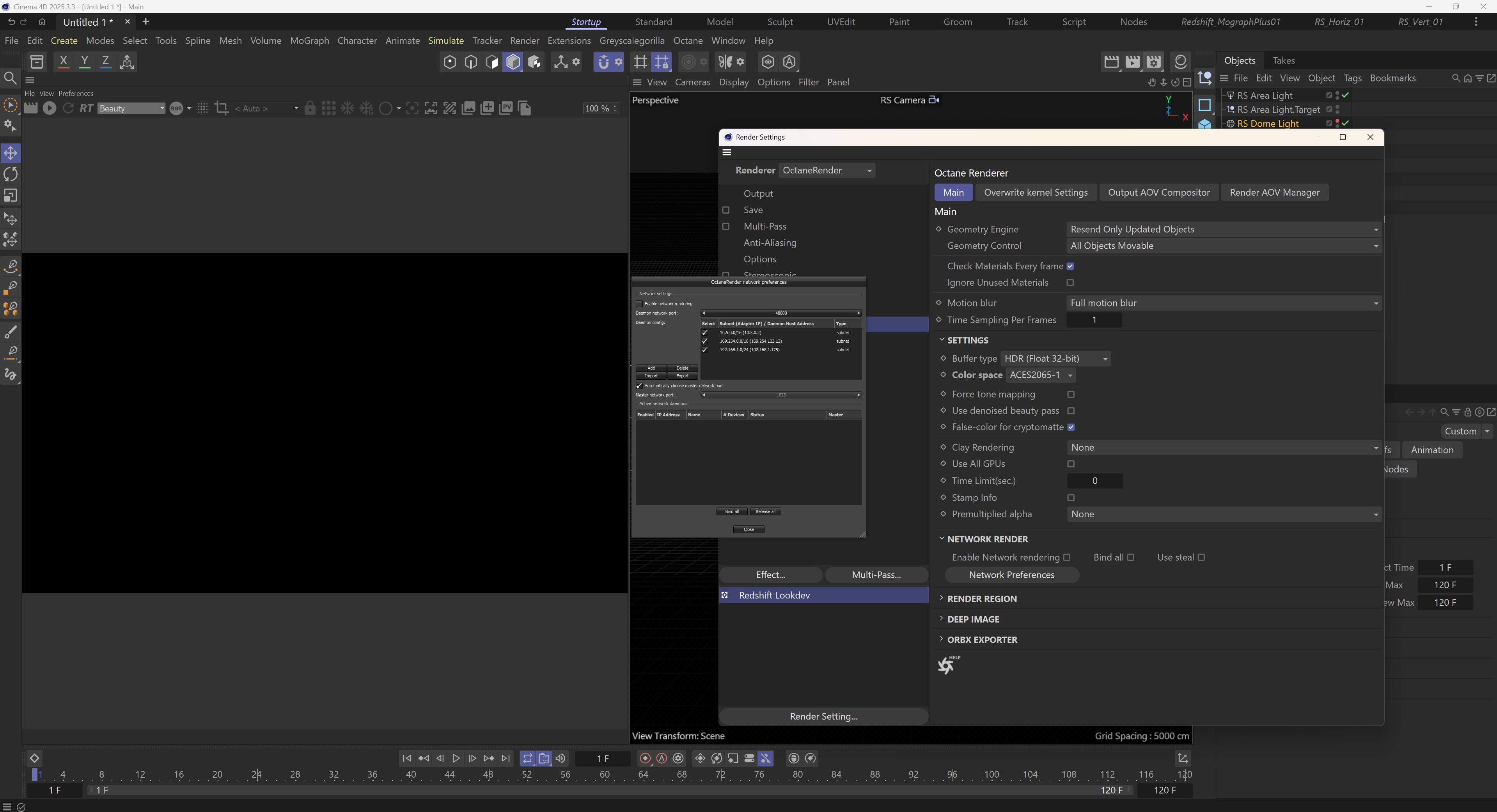The height and width of the screenshot is (812, 1497).
Task: Open the Geometry Control dropdown
Action: [1224, 246]
